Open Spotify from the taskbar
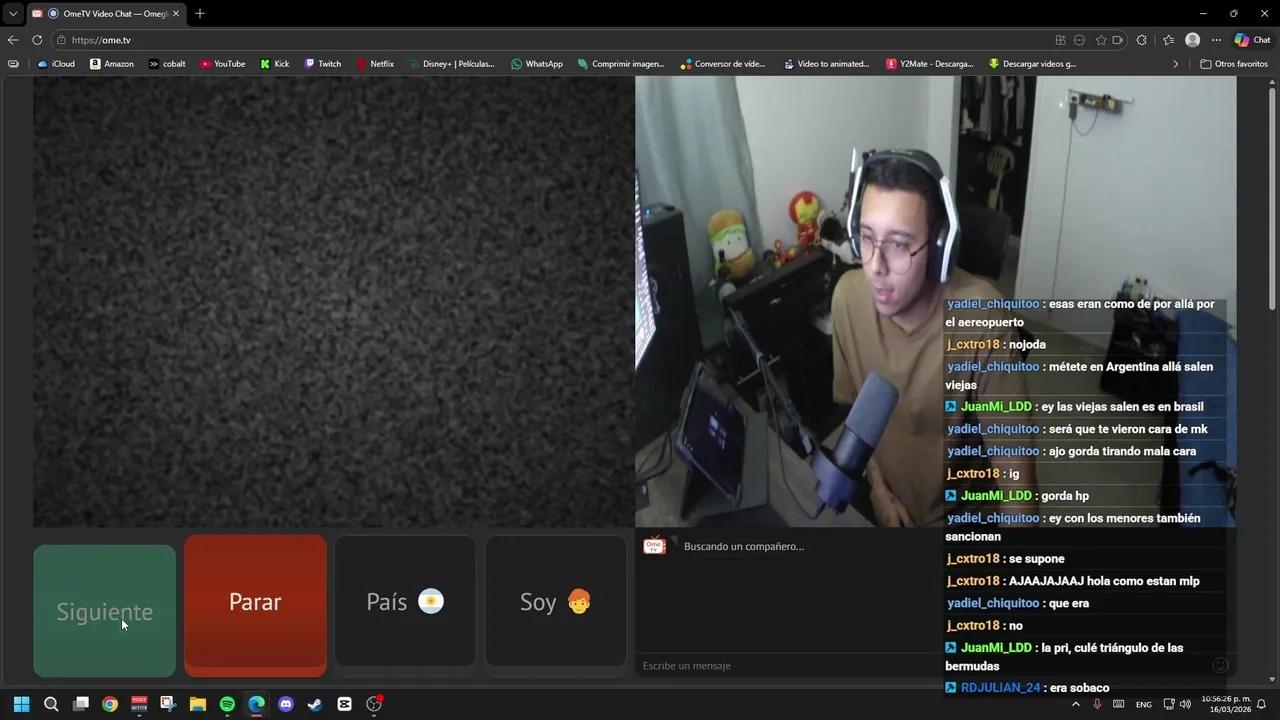 click(227, 704)
